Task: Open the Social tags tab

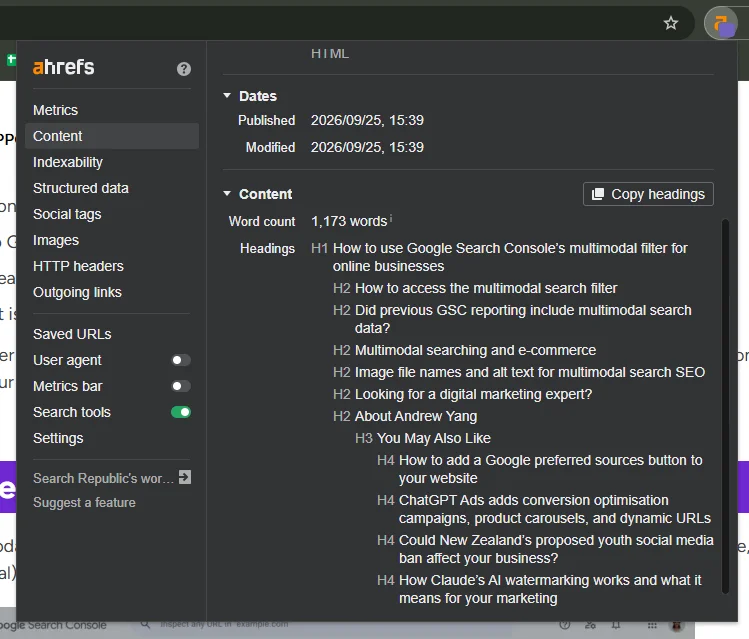Action: 67,214
